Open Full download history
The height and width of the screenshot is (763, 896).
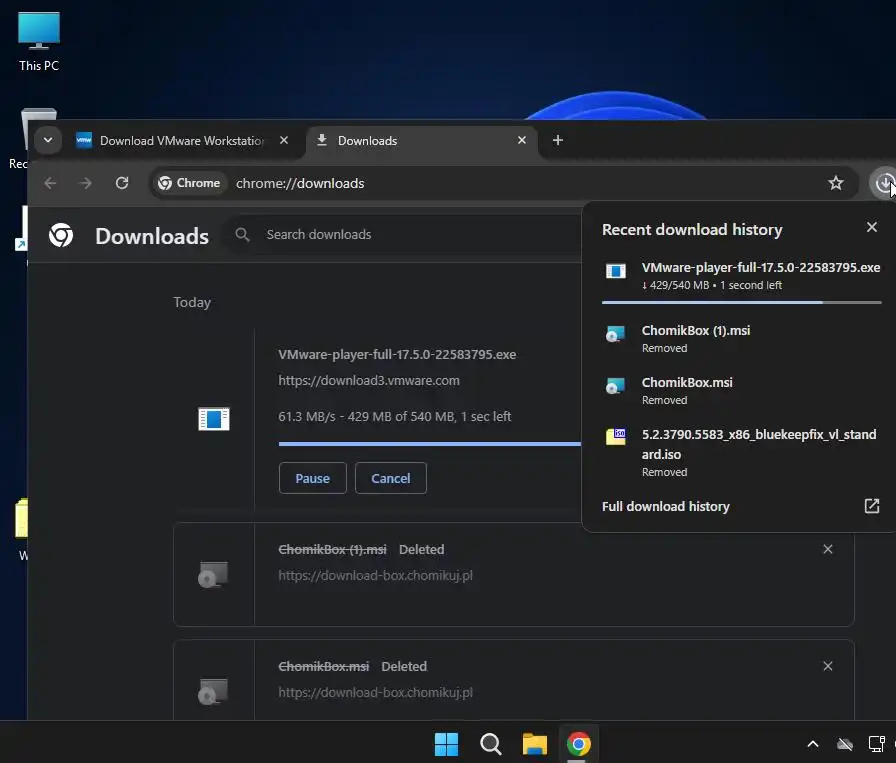coord(666,506)
